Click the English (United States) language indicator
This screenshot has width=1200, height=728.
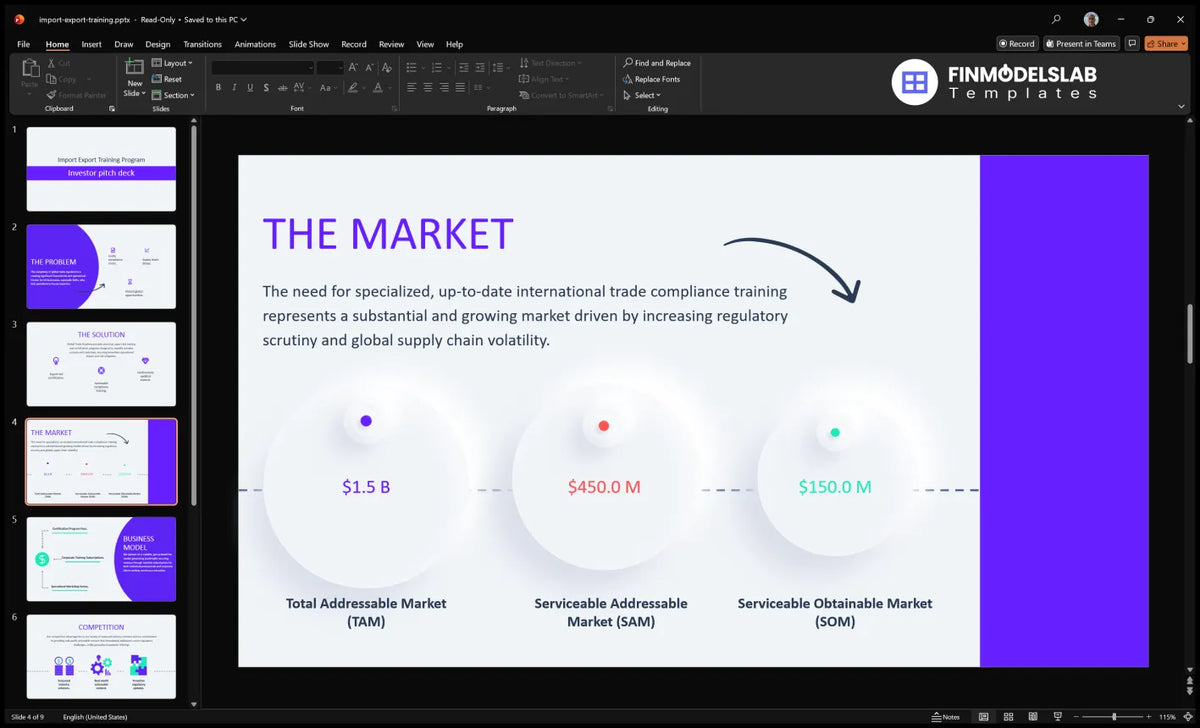(95, 717)
